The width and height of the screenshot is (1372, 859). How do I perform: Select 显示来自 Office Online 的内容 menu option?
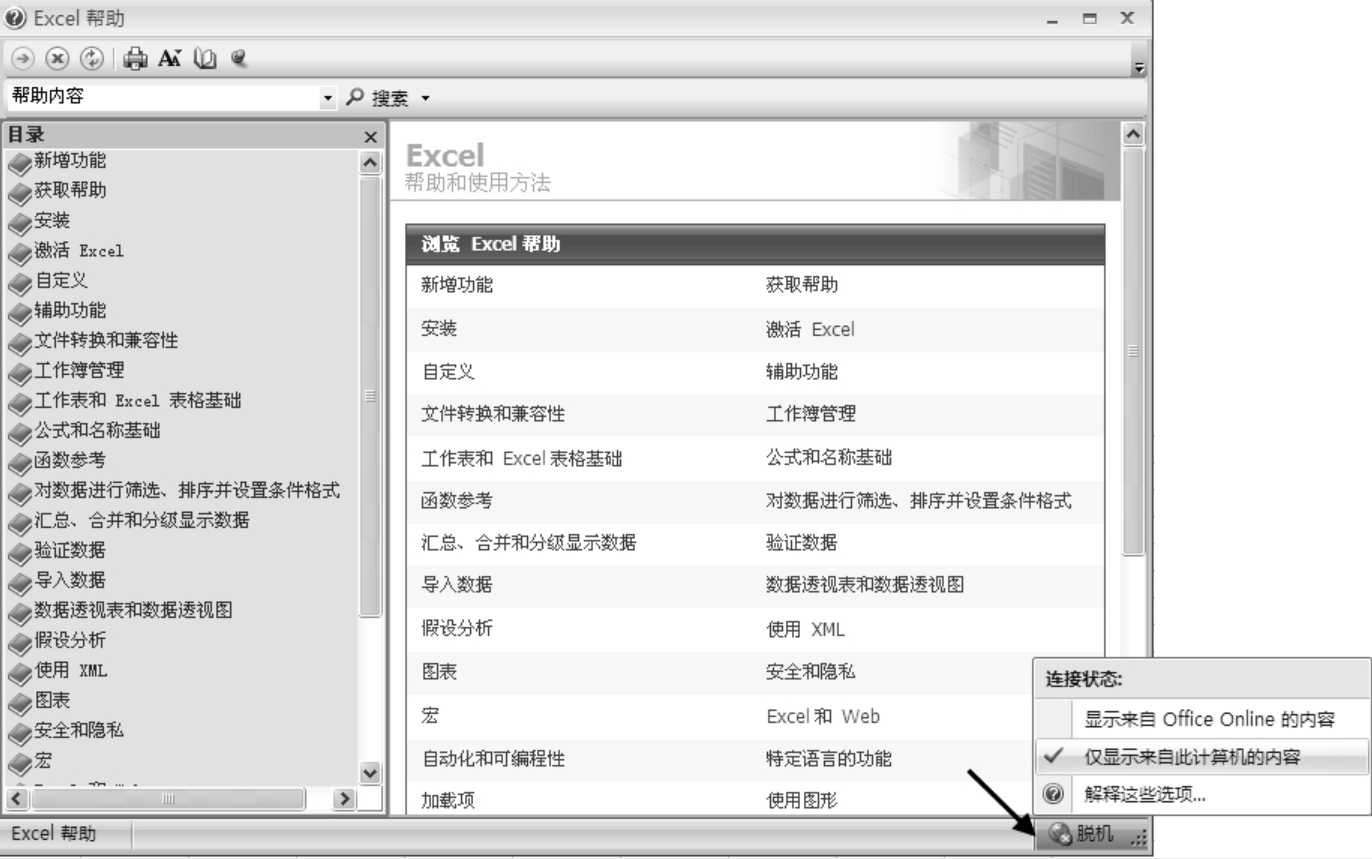[x=1202, y=719]
